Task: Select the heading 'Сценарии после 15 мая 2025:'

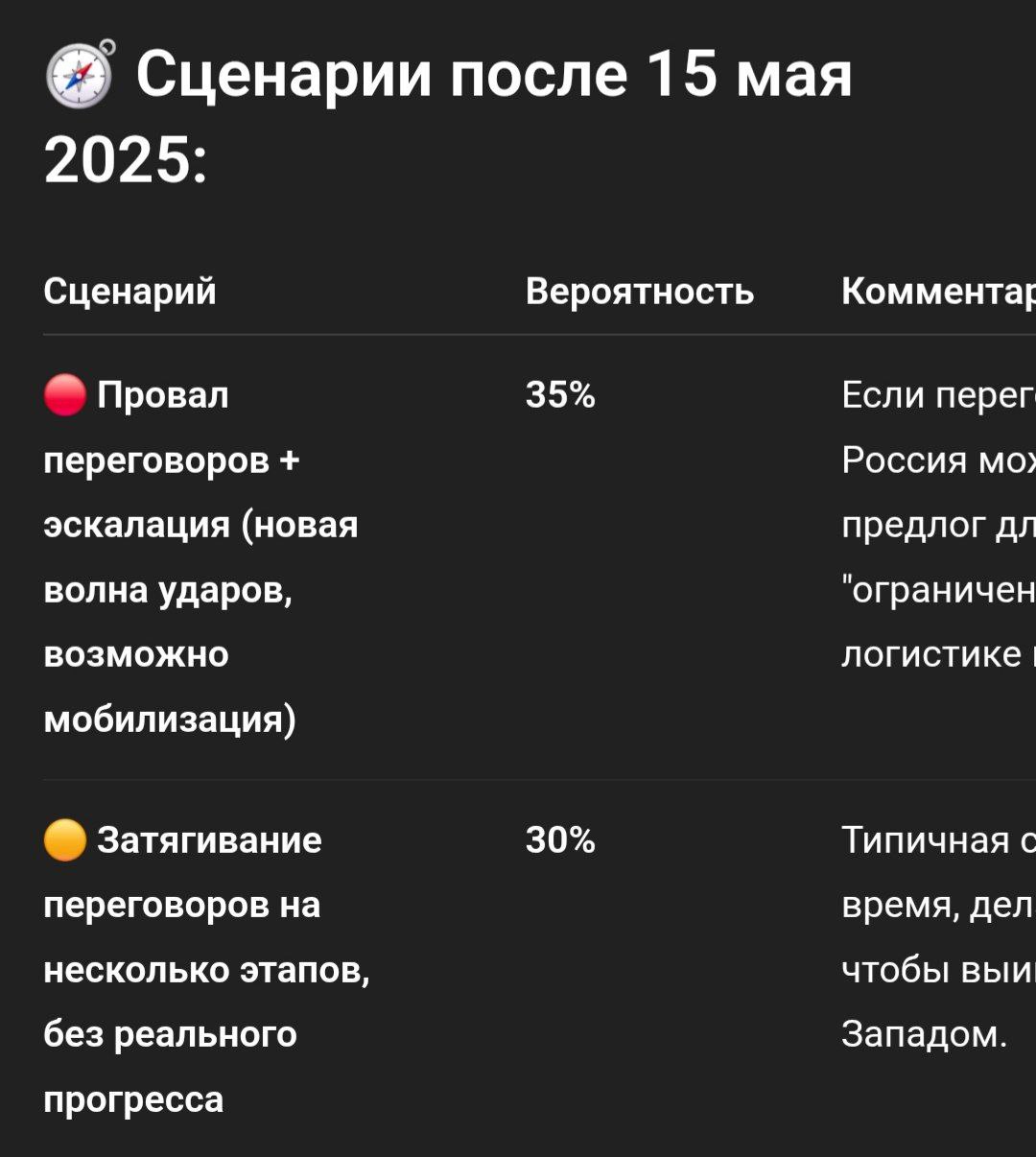Action: (448, 116)
